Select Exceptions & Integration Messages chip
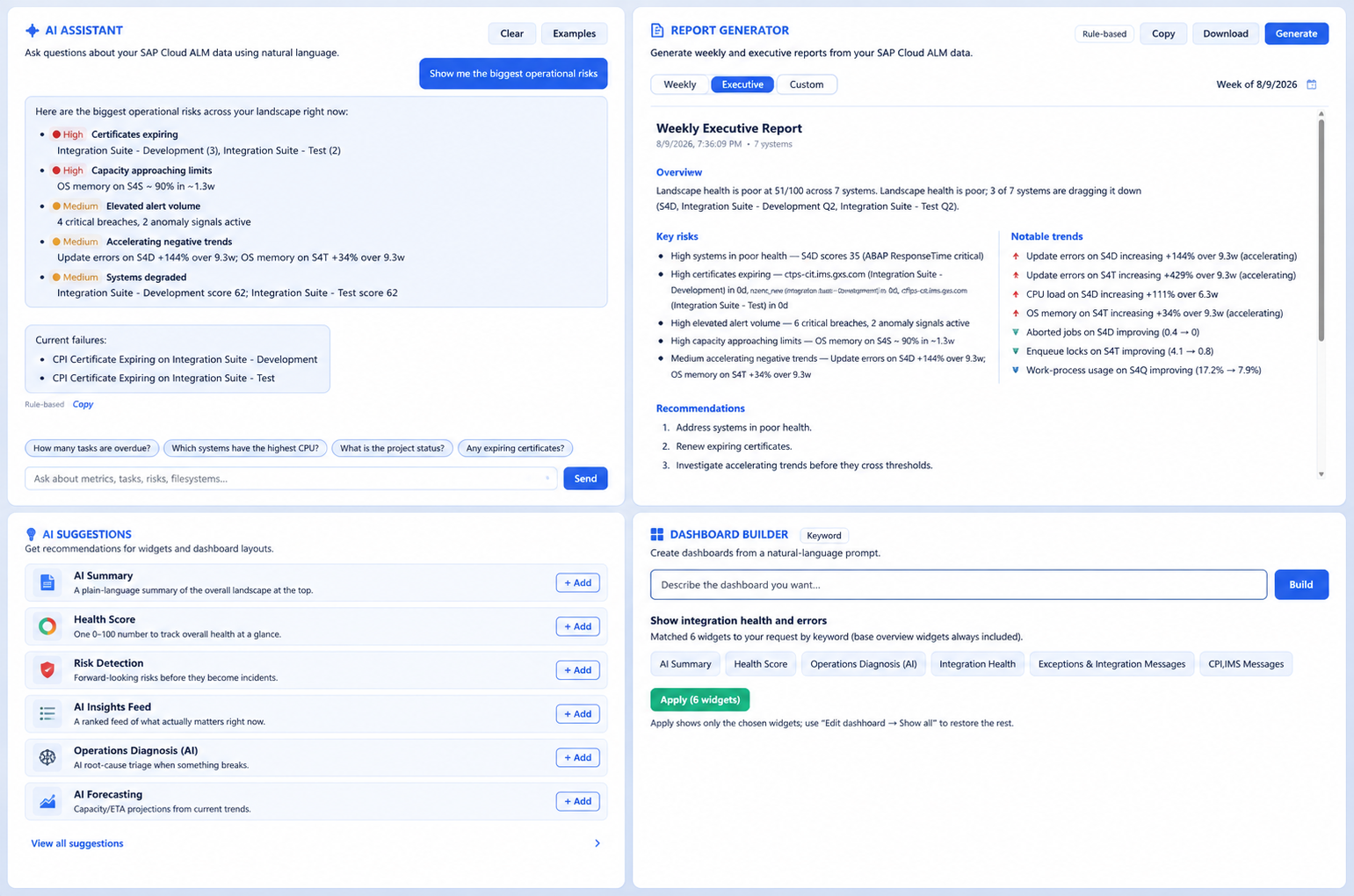1354x896 pixels. (x=1111, y=664)
